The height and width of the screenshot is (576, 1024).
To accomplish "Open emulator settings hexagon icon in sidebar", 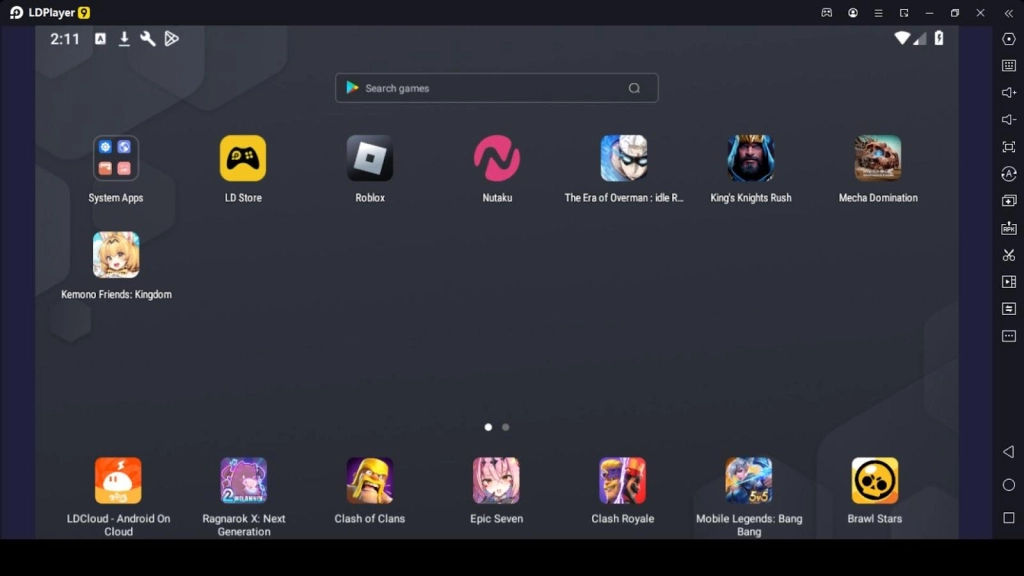I will click(1008, 39).
